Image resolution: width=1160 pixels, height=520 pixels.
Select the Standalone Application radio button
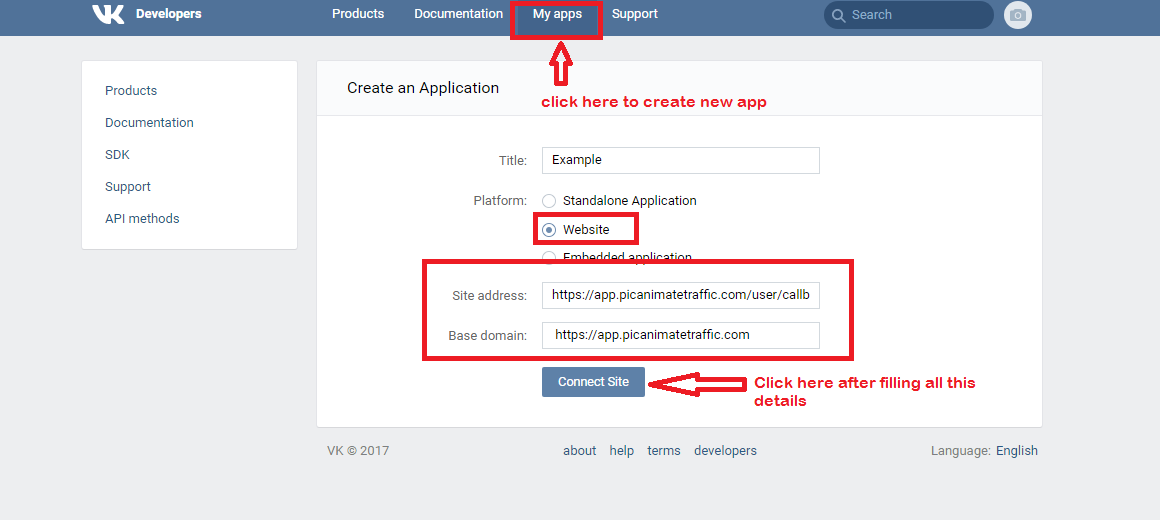click(549, 200)
